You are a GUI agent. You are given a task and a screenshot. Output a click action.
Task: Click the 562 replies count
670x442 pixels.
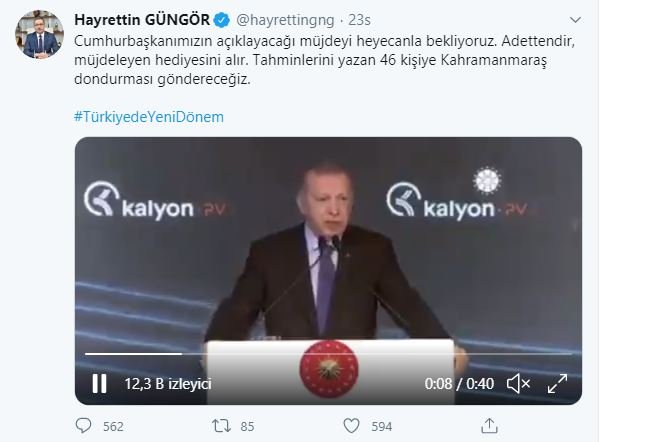coord(113,426)
